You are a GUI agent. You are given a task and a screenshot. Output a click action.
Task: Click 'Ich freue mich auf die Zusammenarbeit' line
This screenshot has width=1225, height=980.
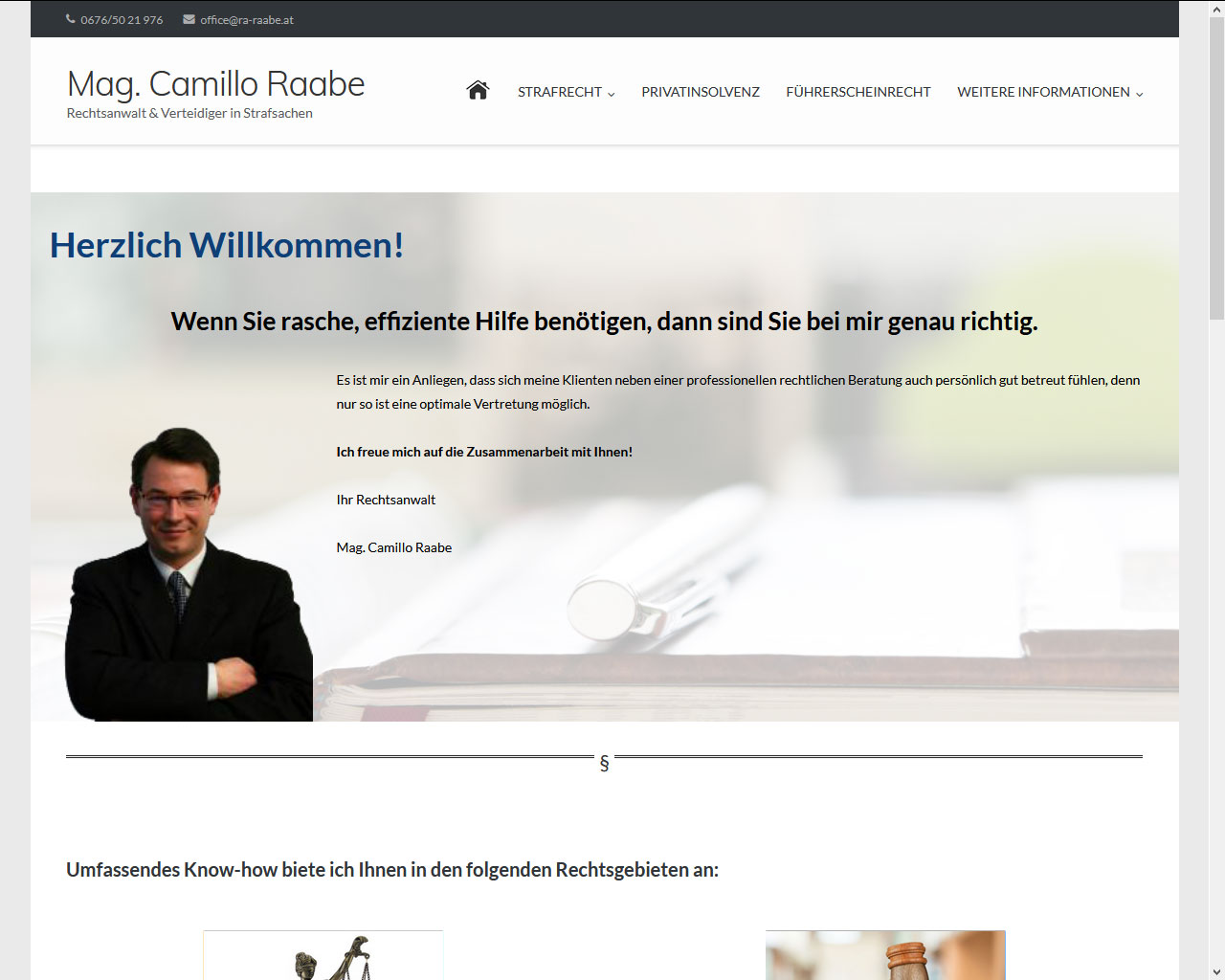coord(484,452)
